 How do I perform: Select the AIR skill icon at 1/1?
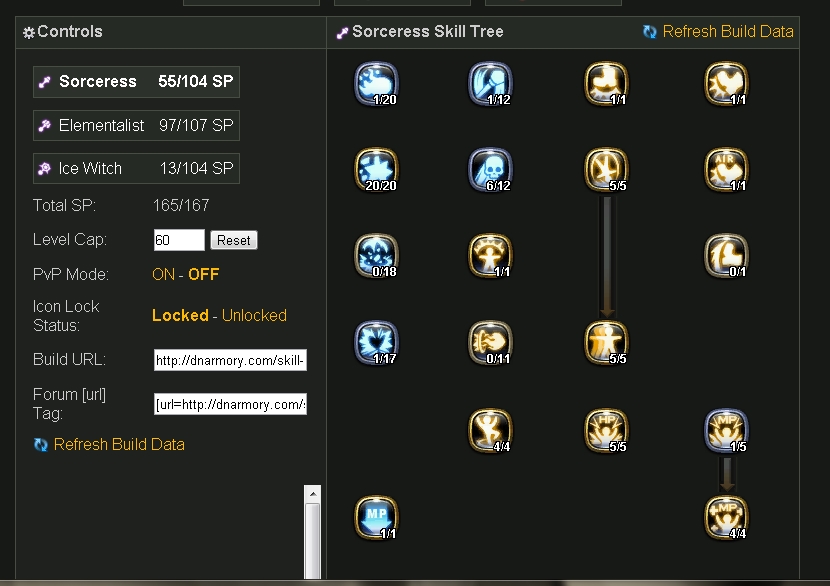tap(726, 169)
